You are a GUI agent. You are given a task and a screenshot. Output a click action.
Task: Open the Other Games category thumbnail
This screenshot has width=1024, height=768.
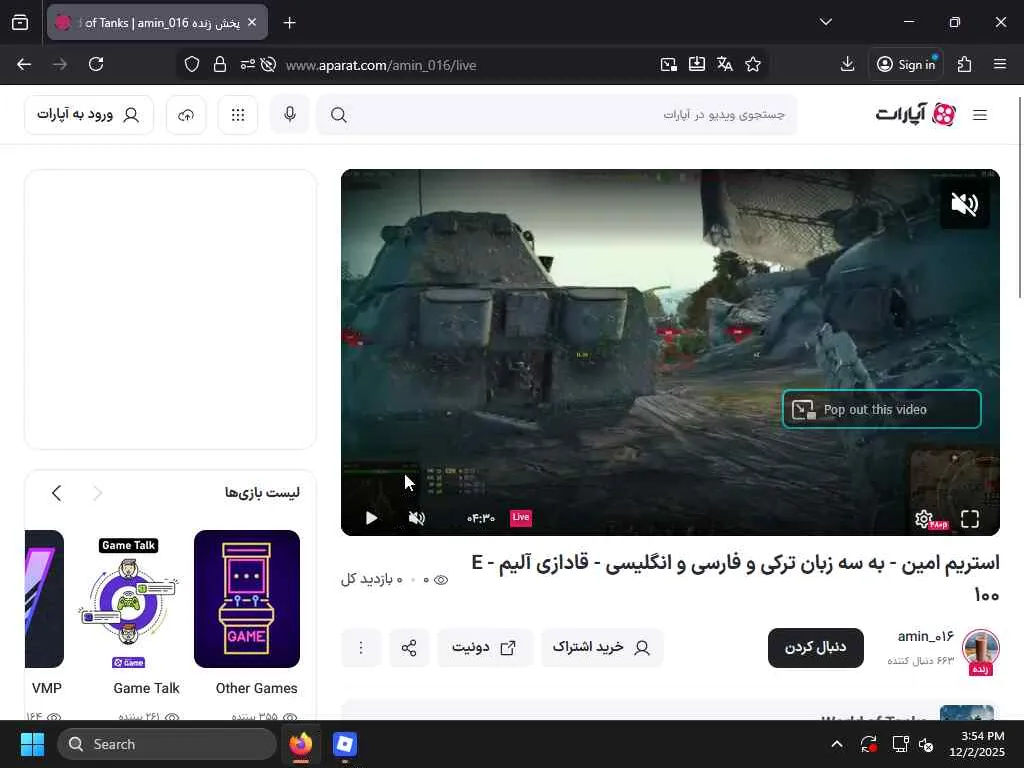click(247, 599)
